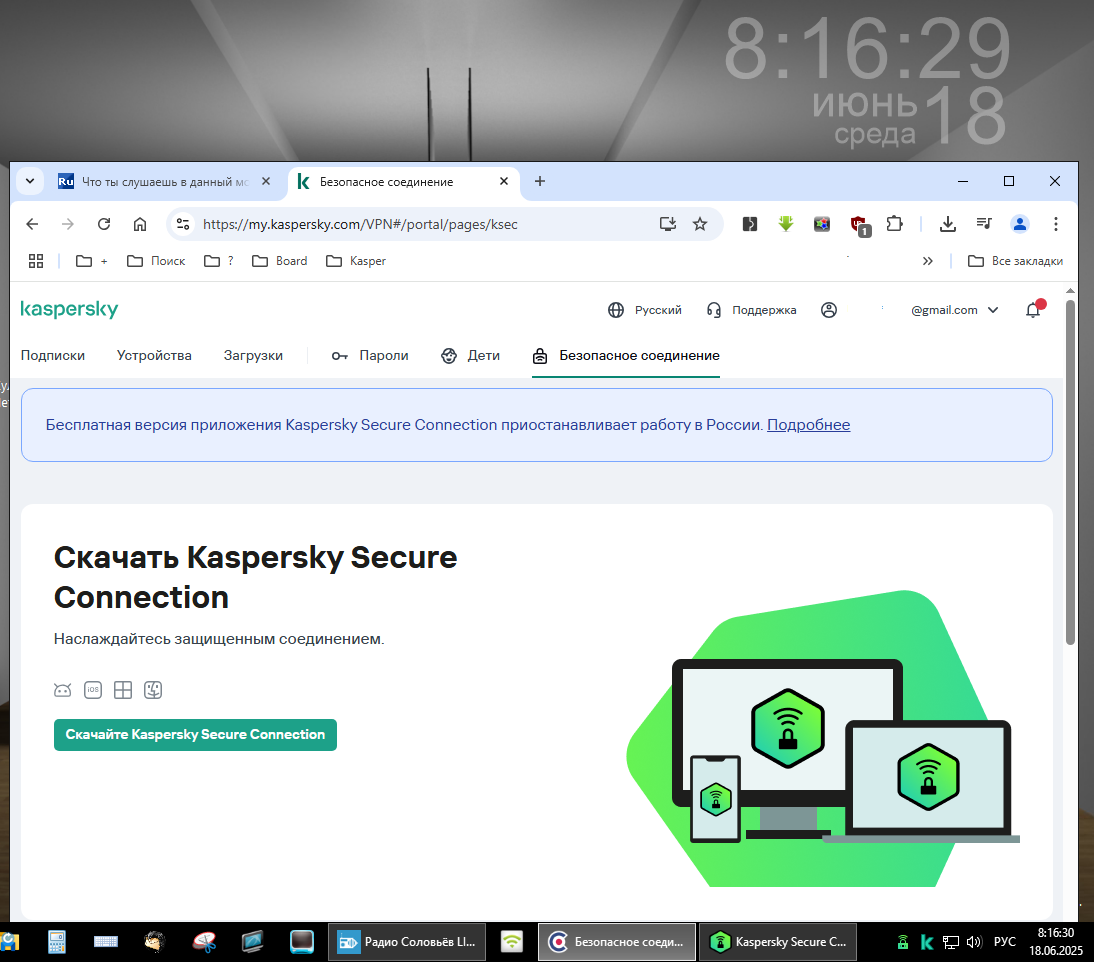Go back using the browser back arrow
This screenshot has height=962, width=1094.
coord(32,224)
